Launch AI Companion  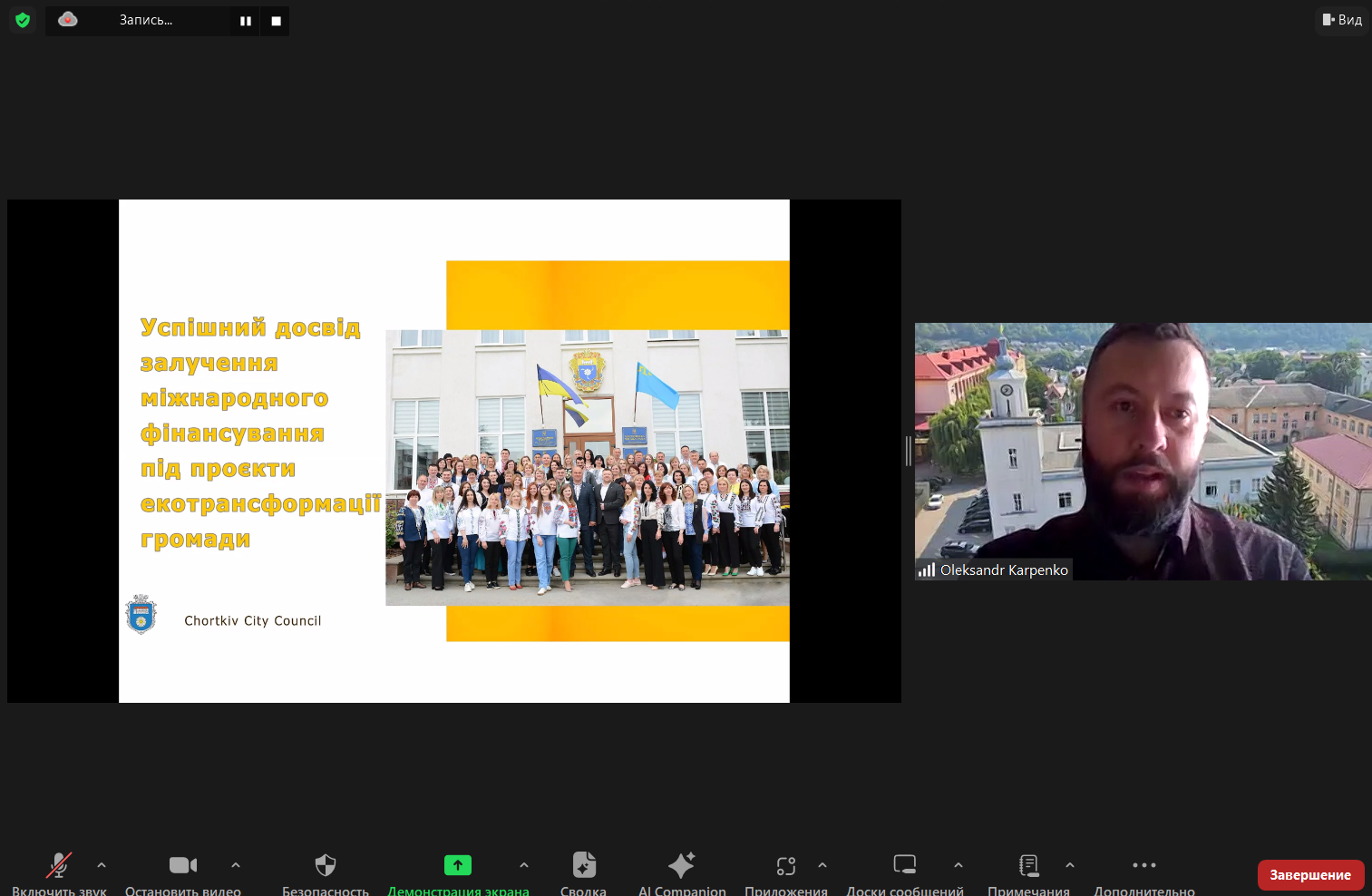coord(682,866)
